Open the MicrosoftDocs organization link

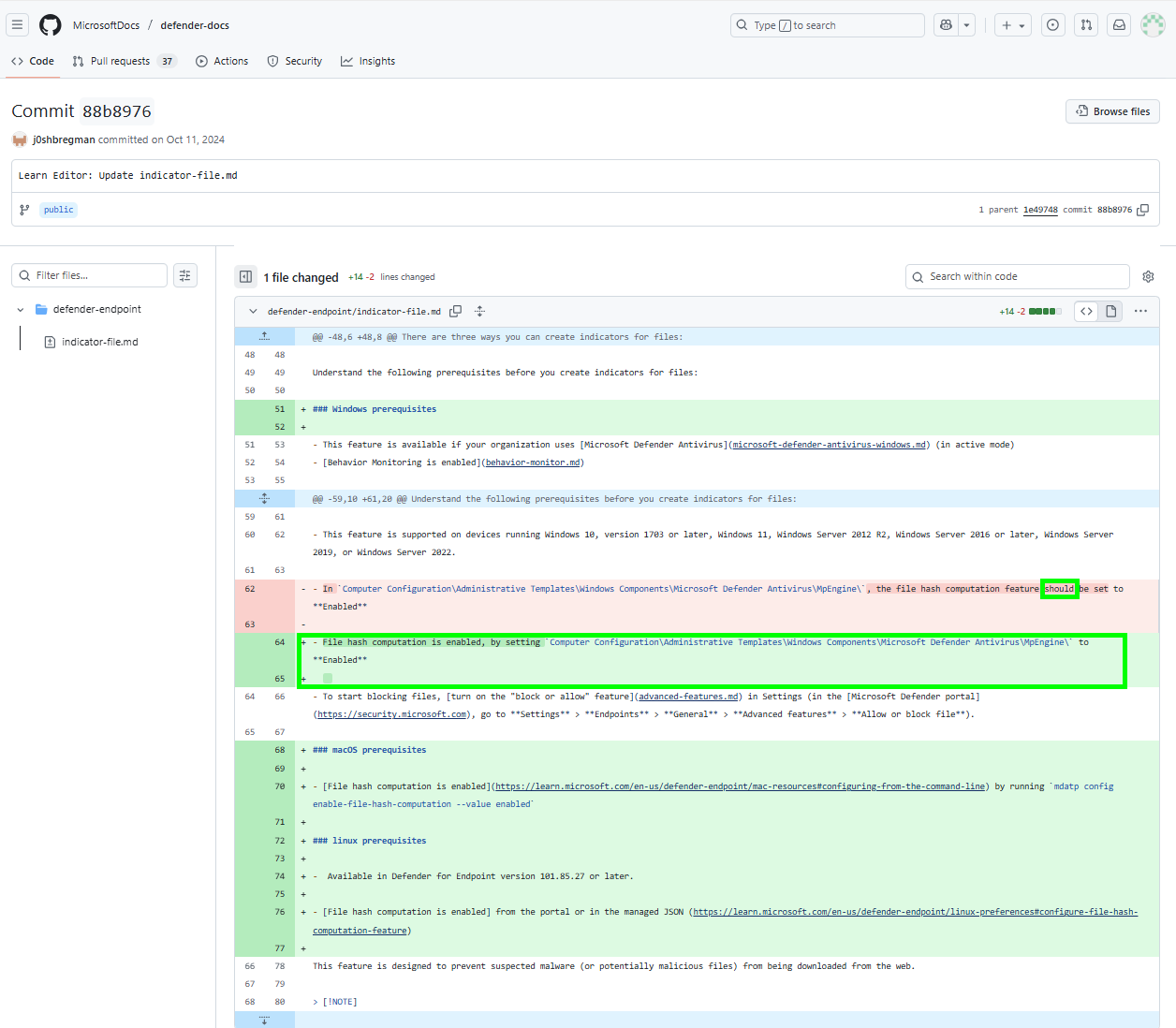coord(107,25)
